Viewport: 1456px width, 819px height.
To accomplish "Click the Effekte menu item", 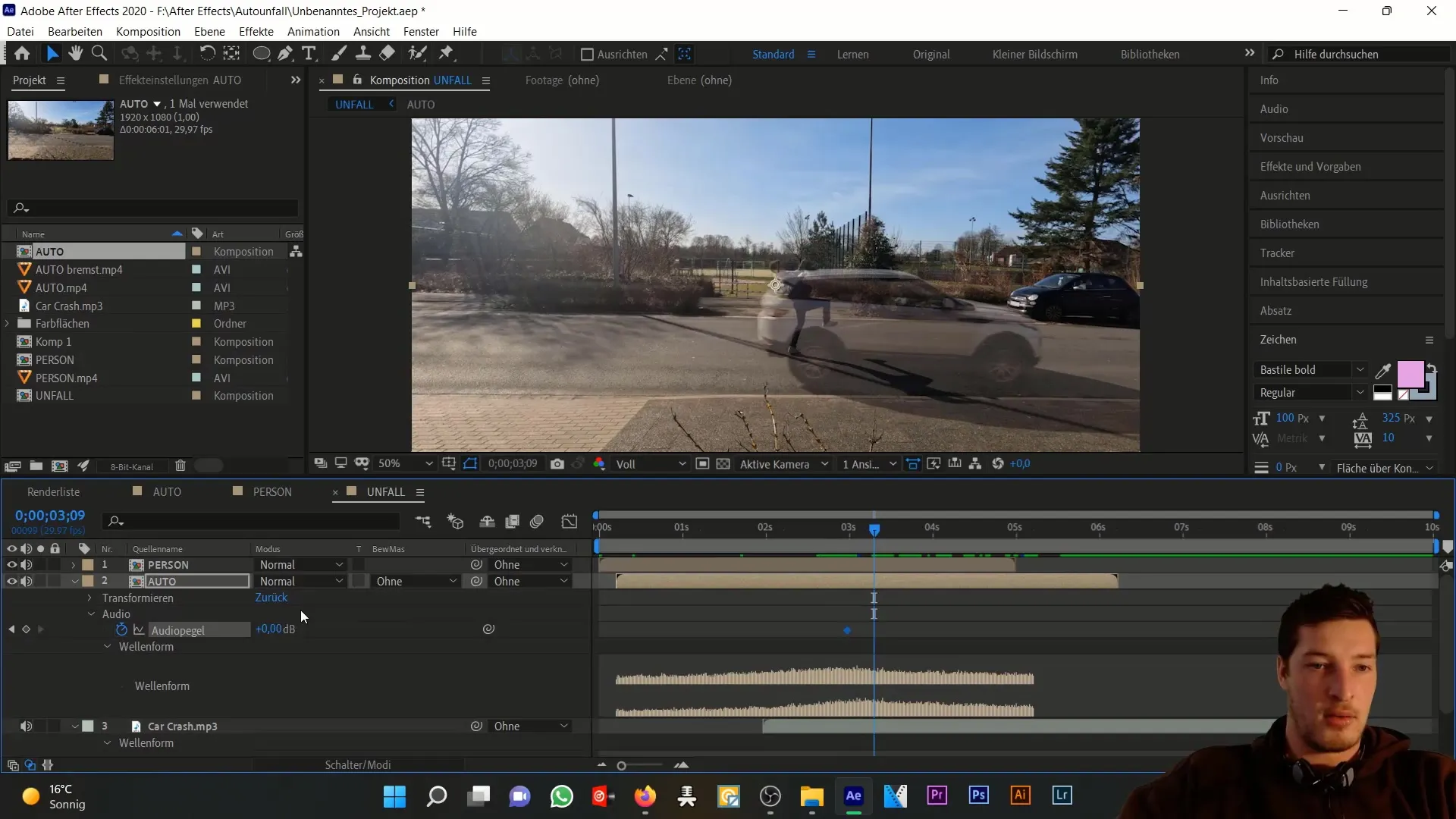I will click(256, 31).
